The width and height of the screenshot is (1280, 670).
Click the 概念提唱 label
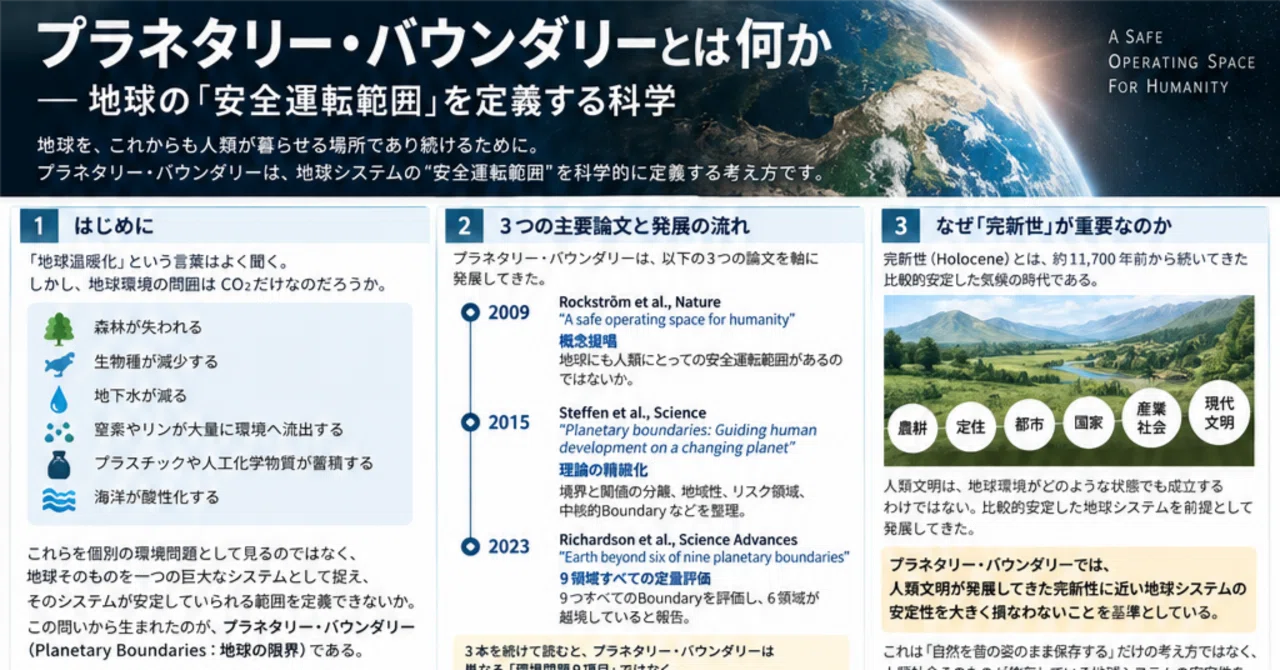[x=588, y=341]
